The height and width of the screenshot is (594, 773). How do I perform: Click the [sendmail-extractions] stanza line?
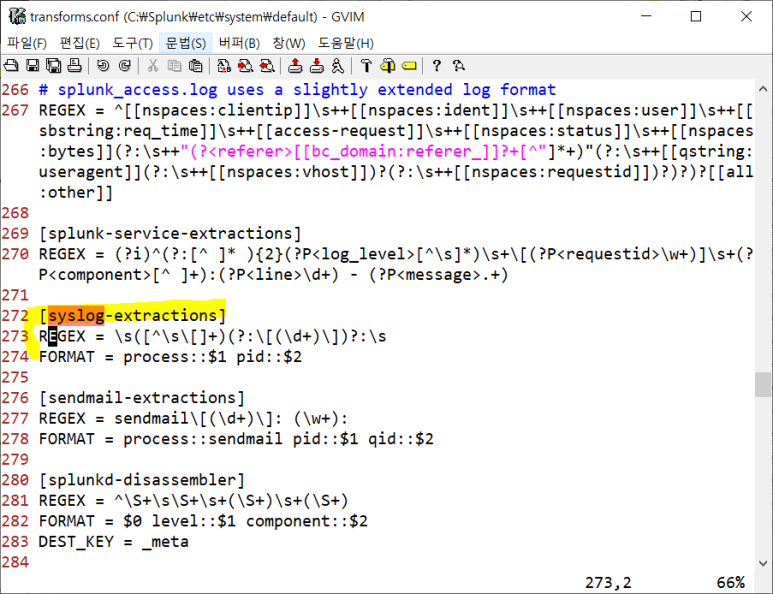click(142, 398)
